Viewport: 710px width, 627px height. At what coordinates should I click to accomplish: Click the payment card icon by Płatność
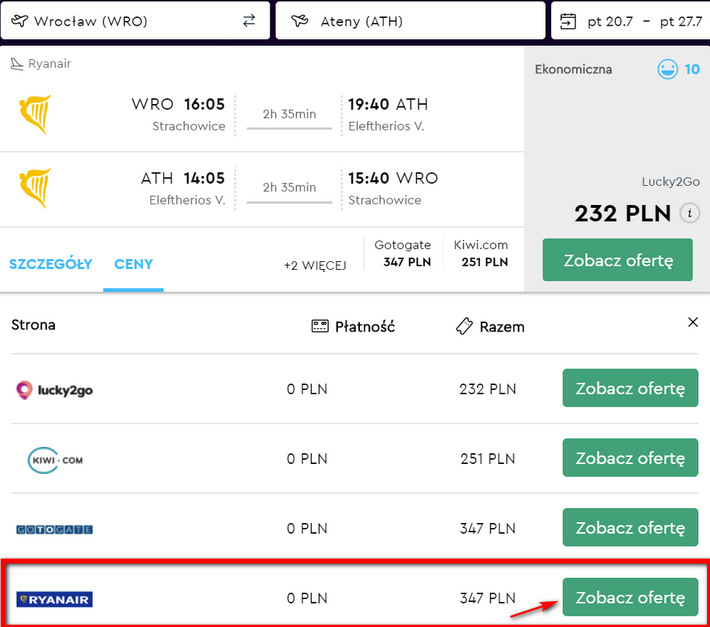point(320,326)
